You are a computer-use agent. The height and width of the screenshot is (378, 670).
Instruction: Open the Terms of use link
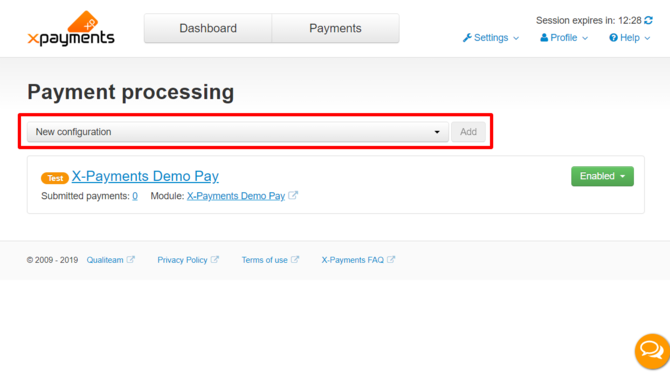tap(264, 260)
